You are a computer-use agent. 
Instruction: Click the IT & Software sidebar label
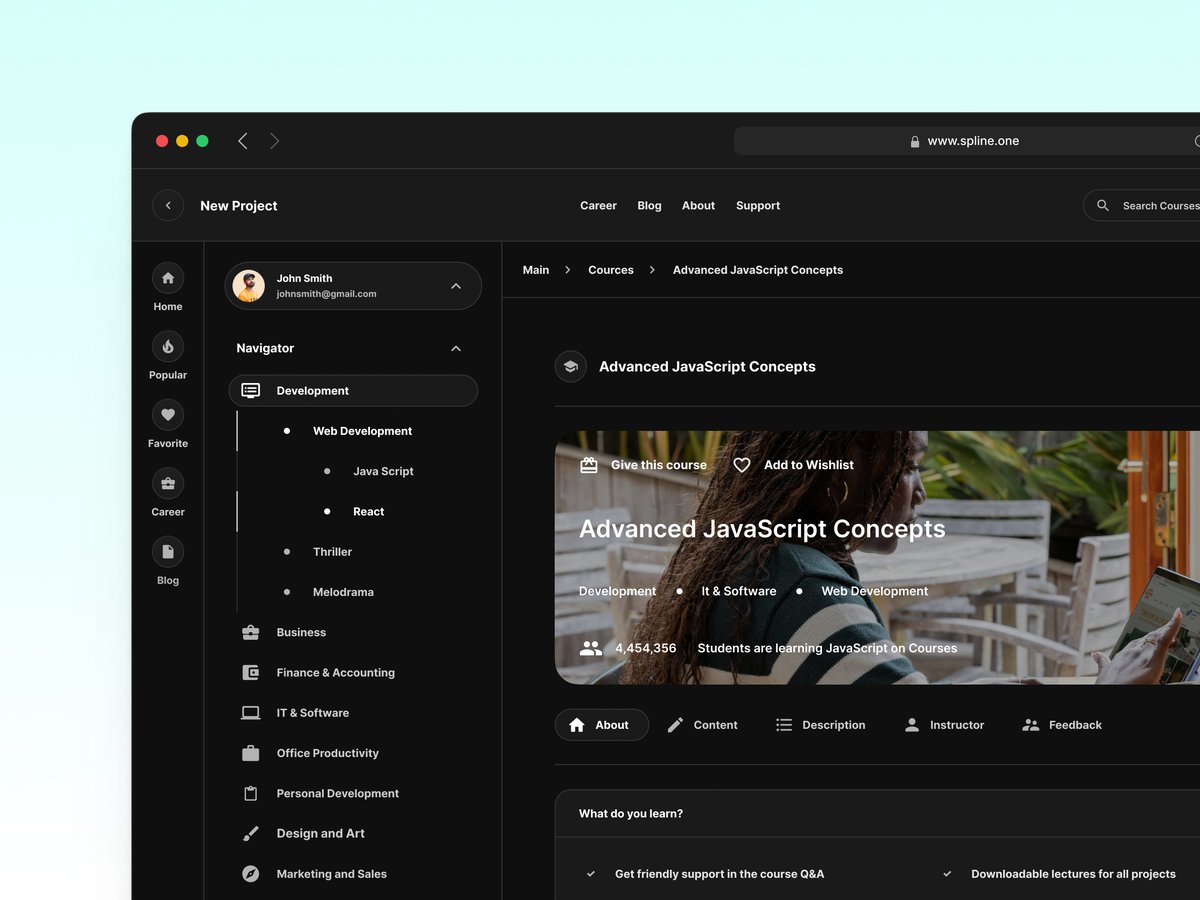coord(313,713)
